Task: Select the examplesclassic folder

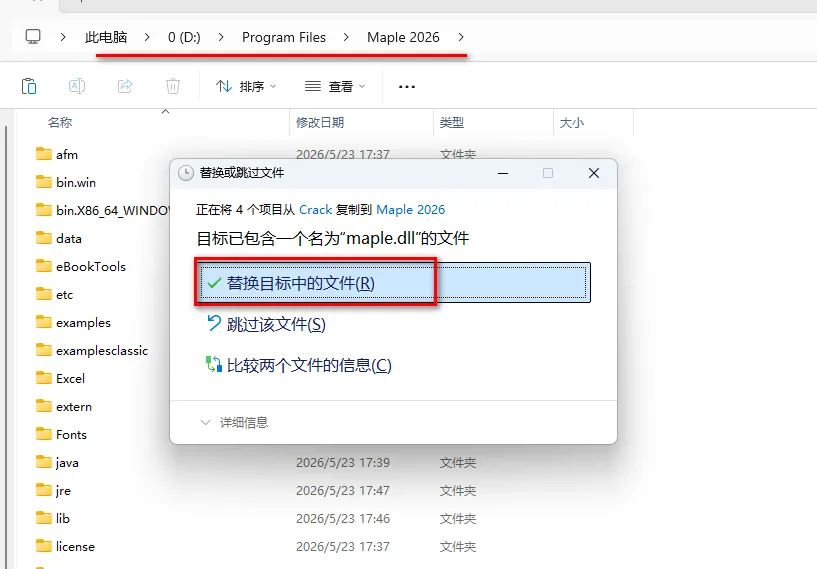Action: click(102, 351)
